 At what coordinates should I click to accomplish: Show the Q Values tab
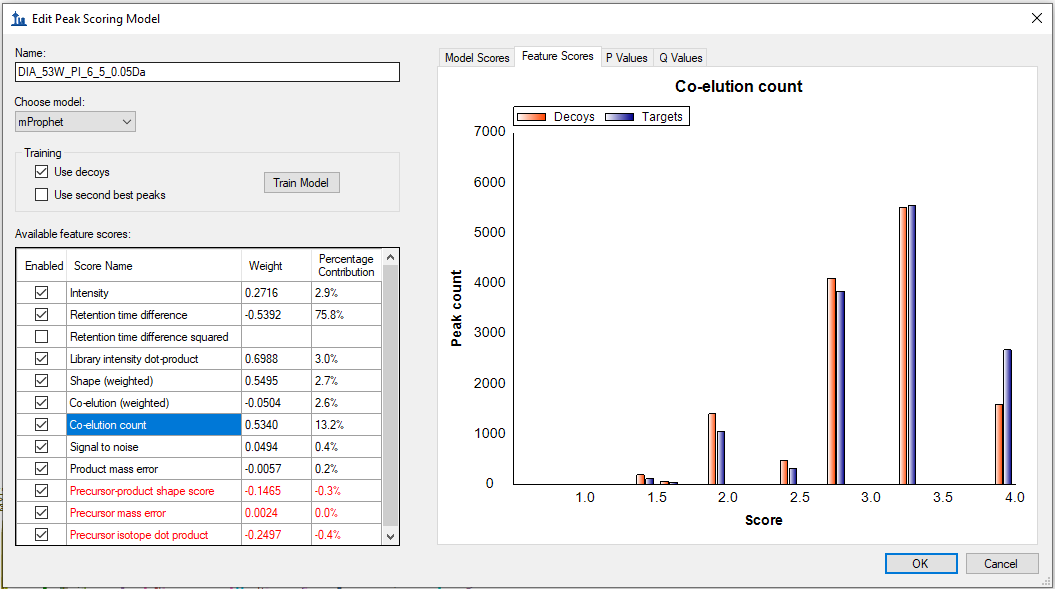(x=681, y=58)
